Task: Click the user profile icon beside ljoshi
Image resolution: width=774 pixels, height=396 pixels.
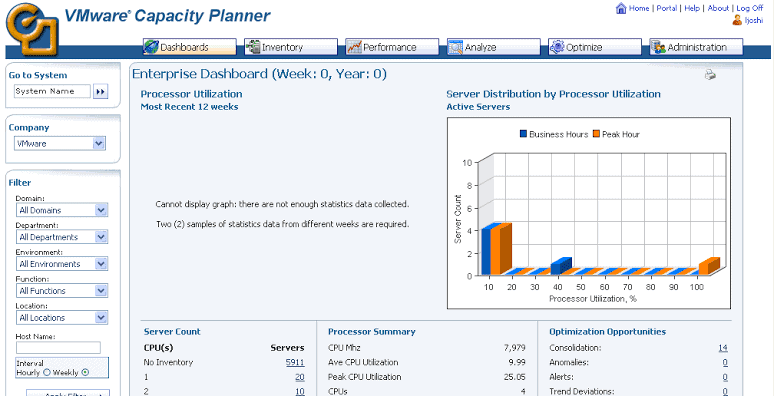Action: (737, 20)
